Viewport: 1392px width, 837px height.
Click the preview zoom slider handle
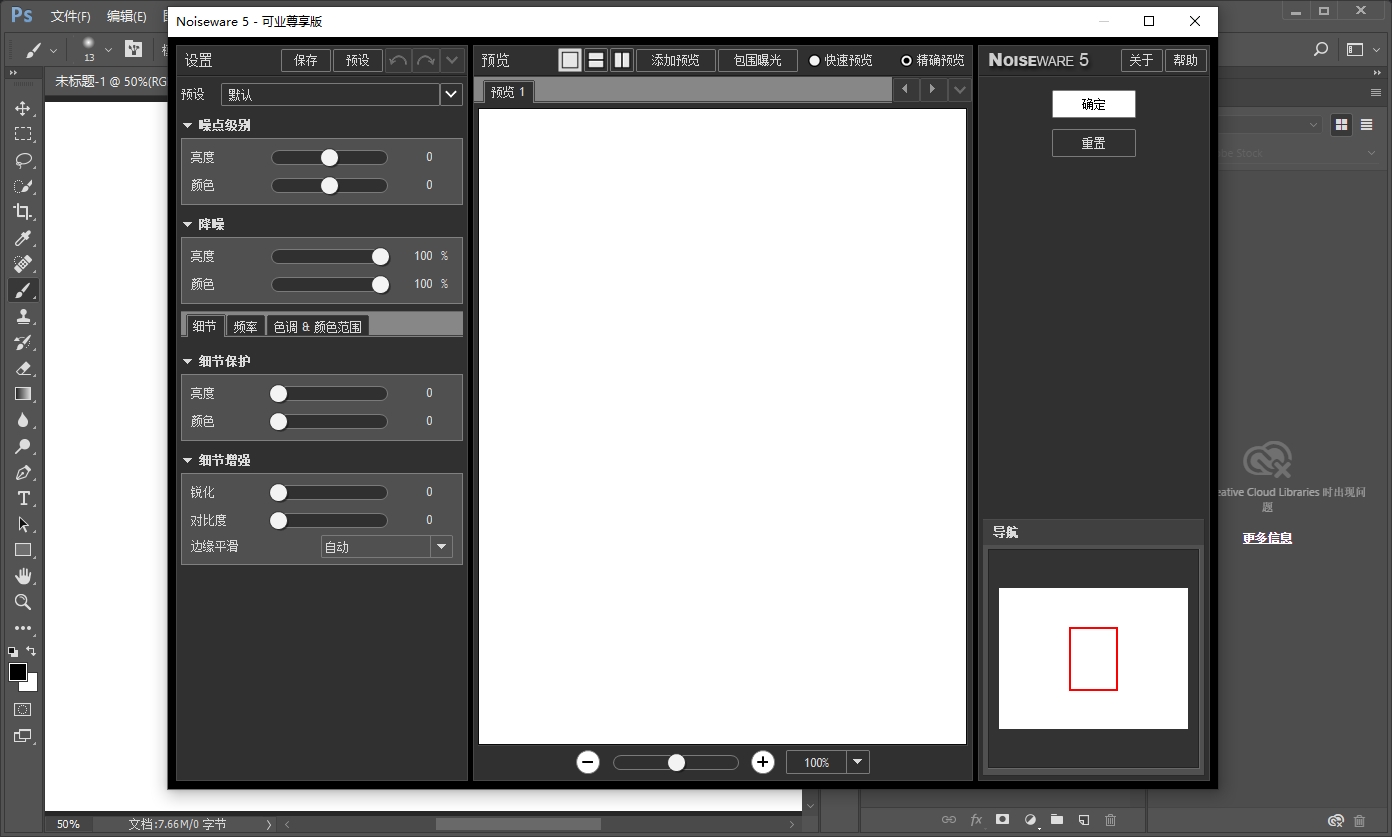pyautogui.click(x=677, y=762)
